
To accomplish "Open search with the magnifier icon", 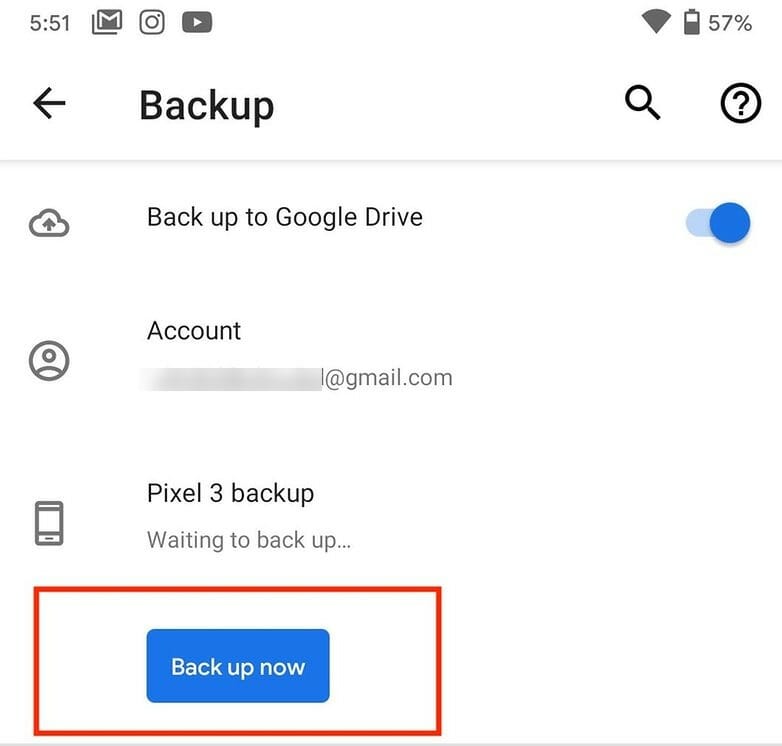I will point(642,103).
